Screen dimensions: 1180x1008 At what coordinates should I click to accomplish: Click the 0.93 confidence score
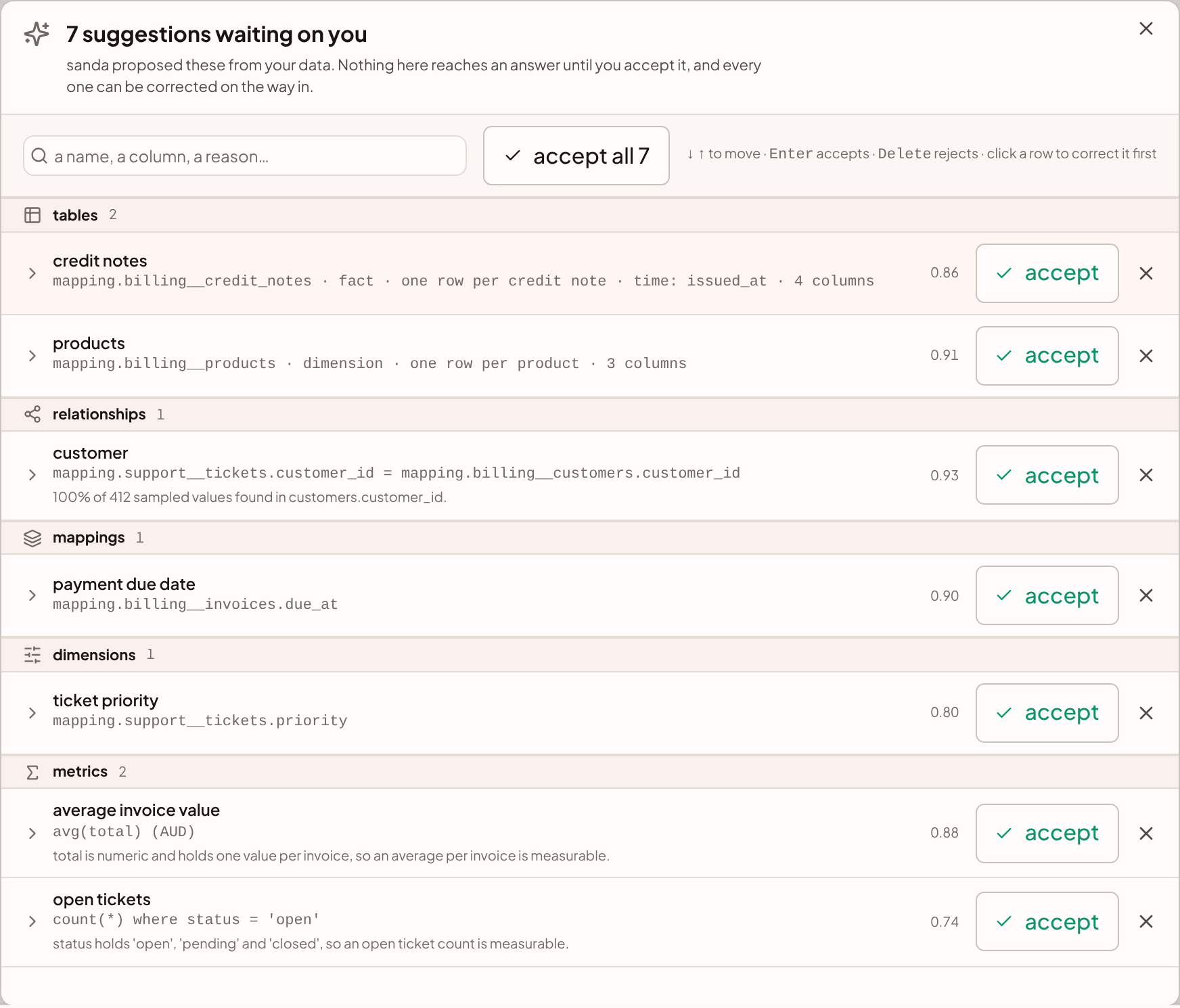pyautogui.click(x=945, y=476)
